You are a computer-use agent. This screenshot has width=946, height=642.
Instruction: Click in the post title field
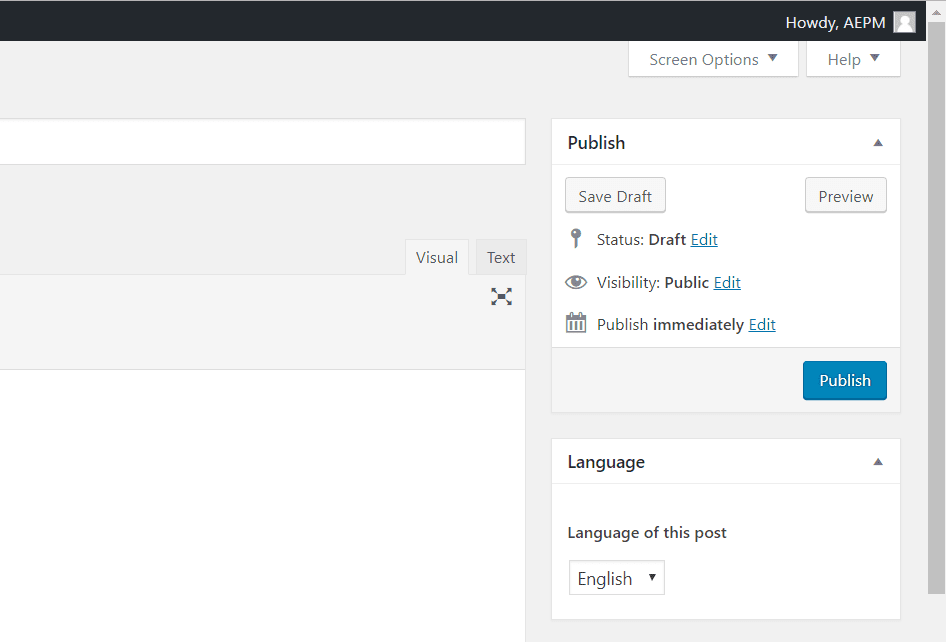point(262,142)
